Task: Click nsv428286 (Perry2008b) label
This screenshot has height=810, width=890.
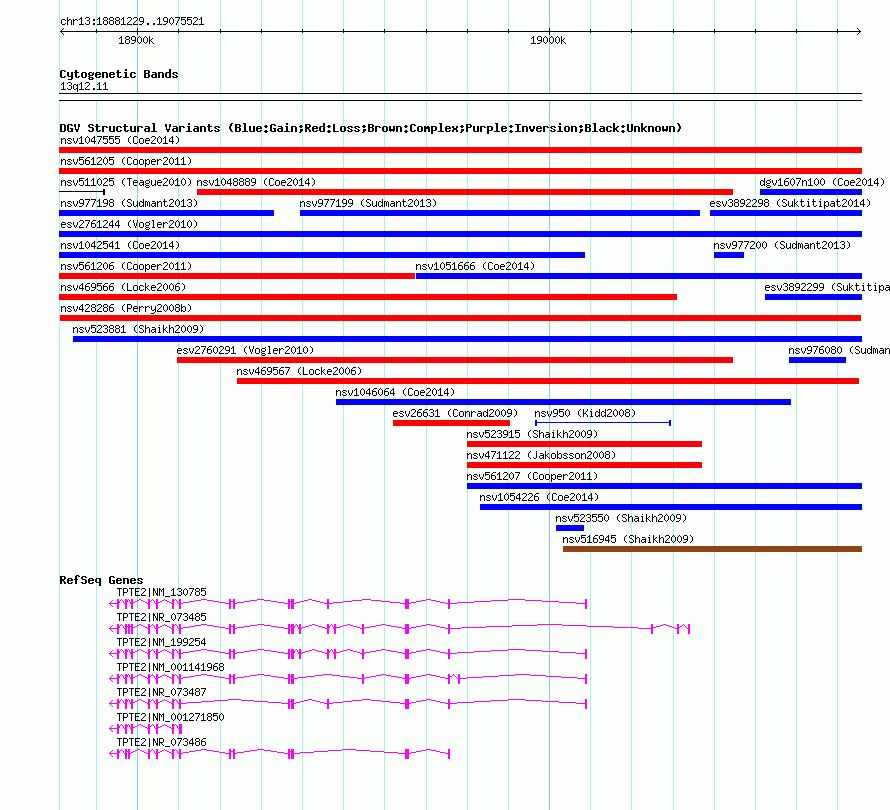Action: [x=126, y=308]
